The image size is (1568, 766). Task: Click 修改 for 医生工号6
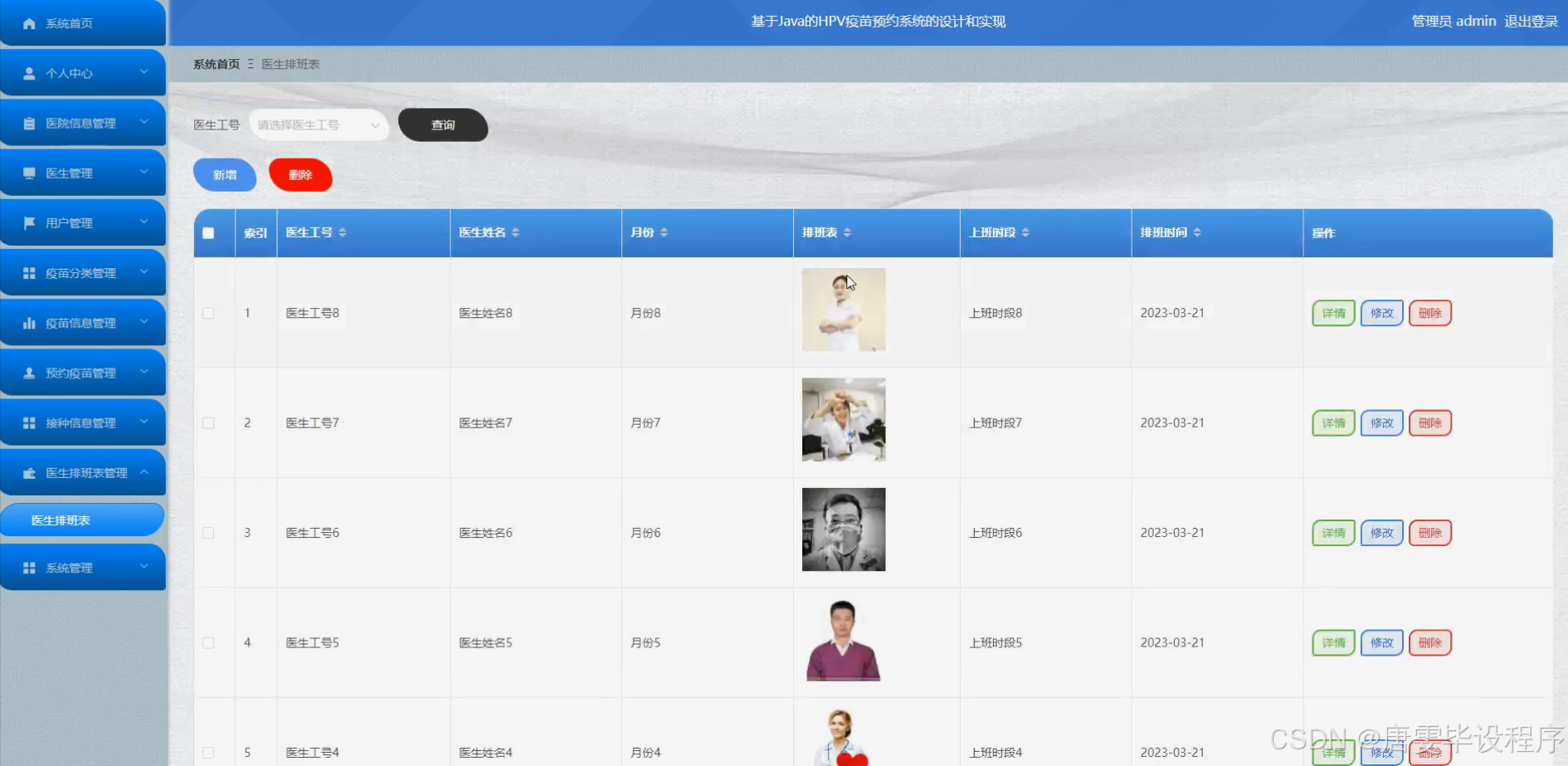tap(1381, 533)
